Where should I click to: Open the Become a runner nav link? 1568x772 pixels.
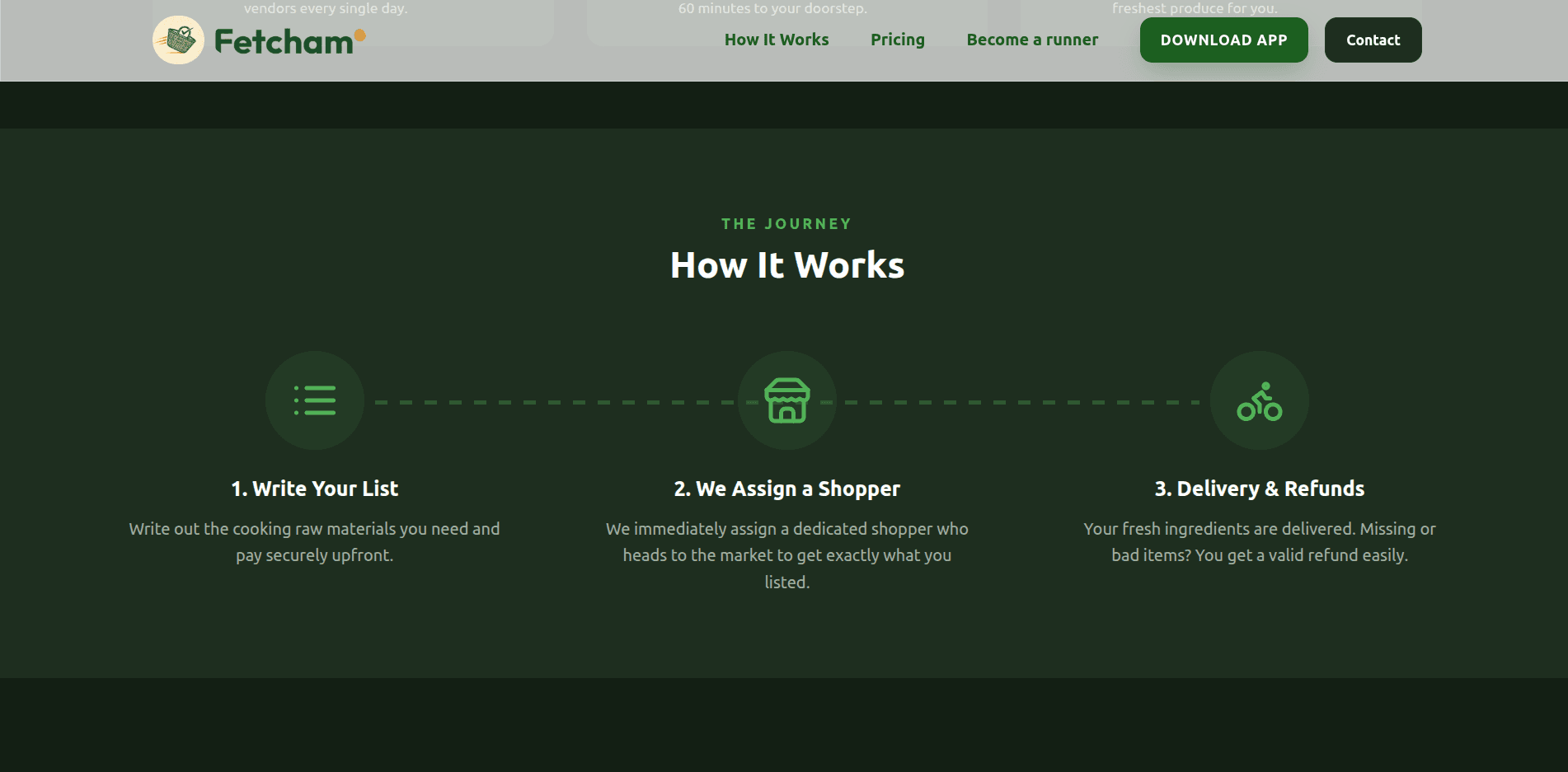tap(1032, 40)
